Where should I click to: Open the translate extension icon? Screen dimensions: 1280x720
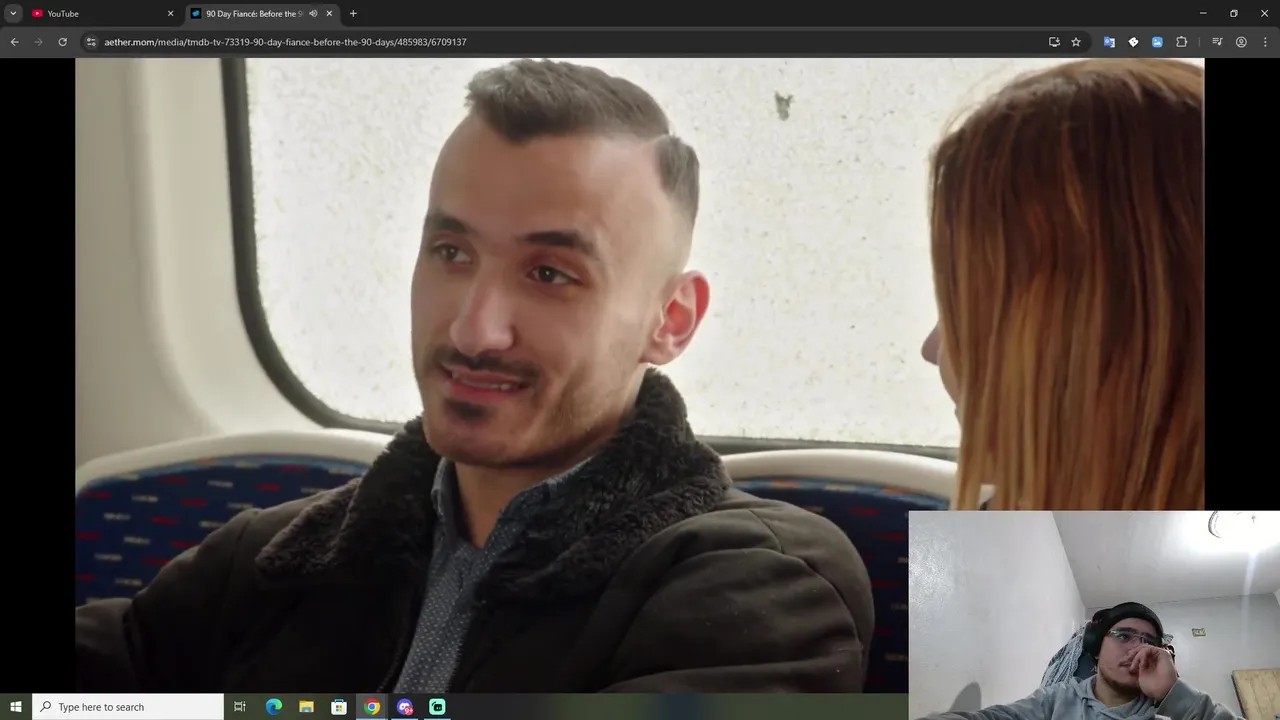click(x=1109, y=42)
